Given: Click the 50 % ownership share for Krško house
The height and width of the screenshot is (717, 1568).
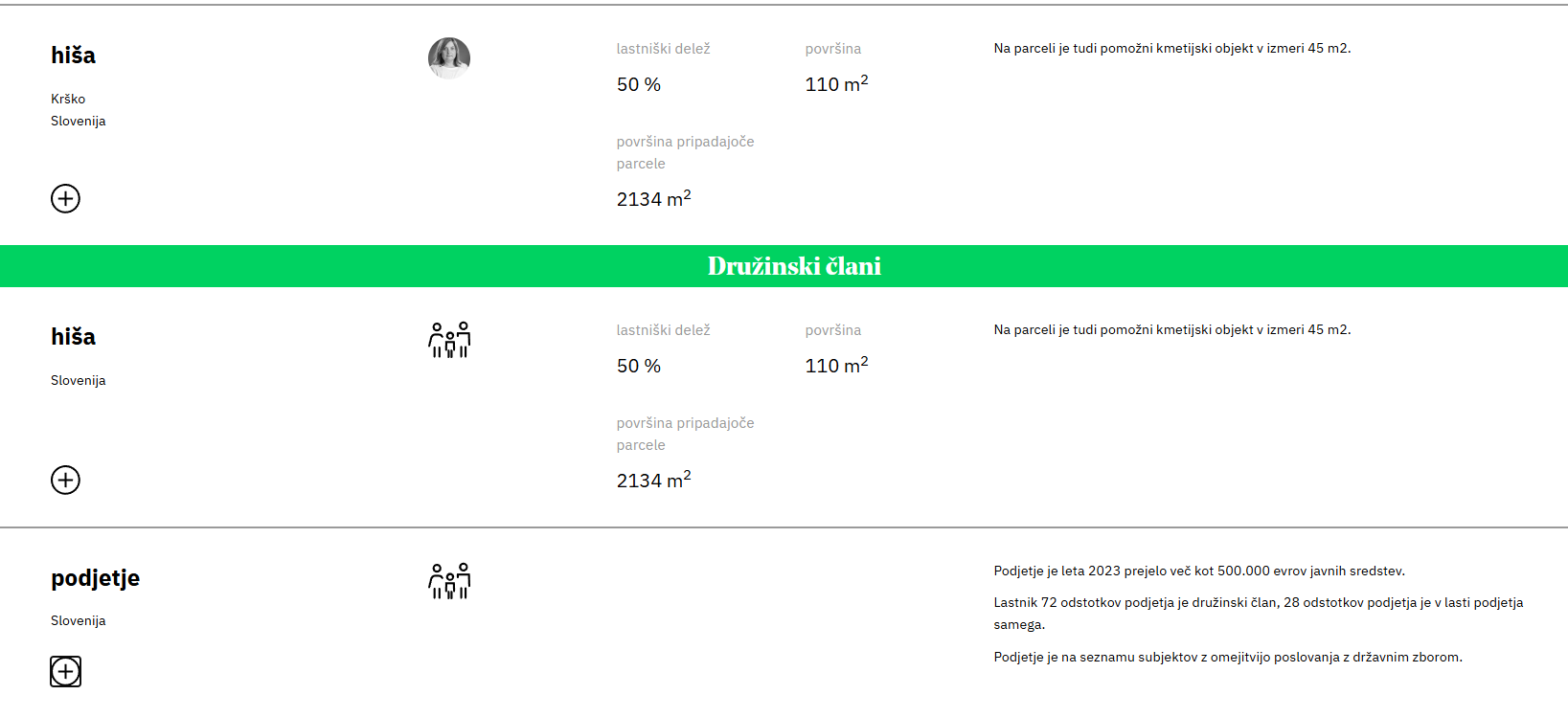Looking at the screenshot, I should point(639,84).
